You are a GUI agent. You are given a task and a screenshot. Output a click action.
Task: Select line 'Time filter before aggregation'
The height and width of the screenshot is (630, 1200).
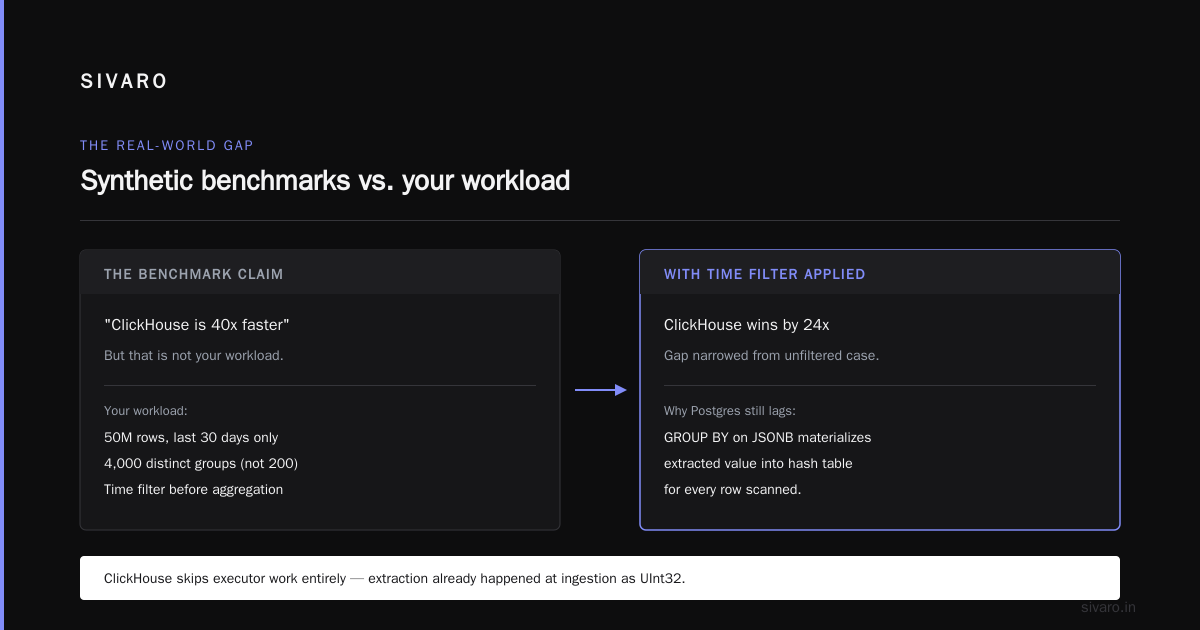click(194, 490)
